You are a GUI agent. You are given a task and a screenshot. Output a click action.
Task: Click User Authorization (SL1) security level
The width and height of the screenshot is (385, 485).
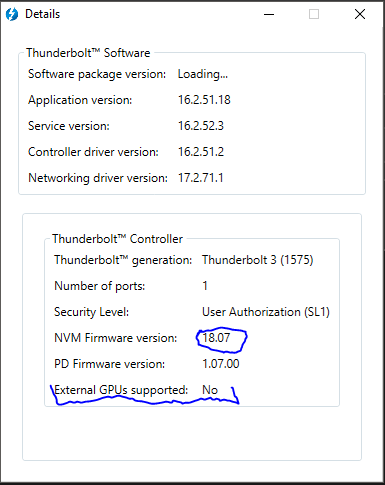(x=266, y=312)
